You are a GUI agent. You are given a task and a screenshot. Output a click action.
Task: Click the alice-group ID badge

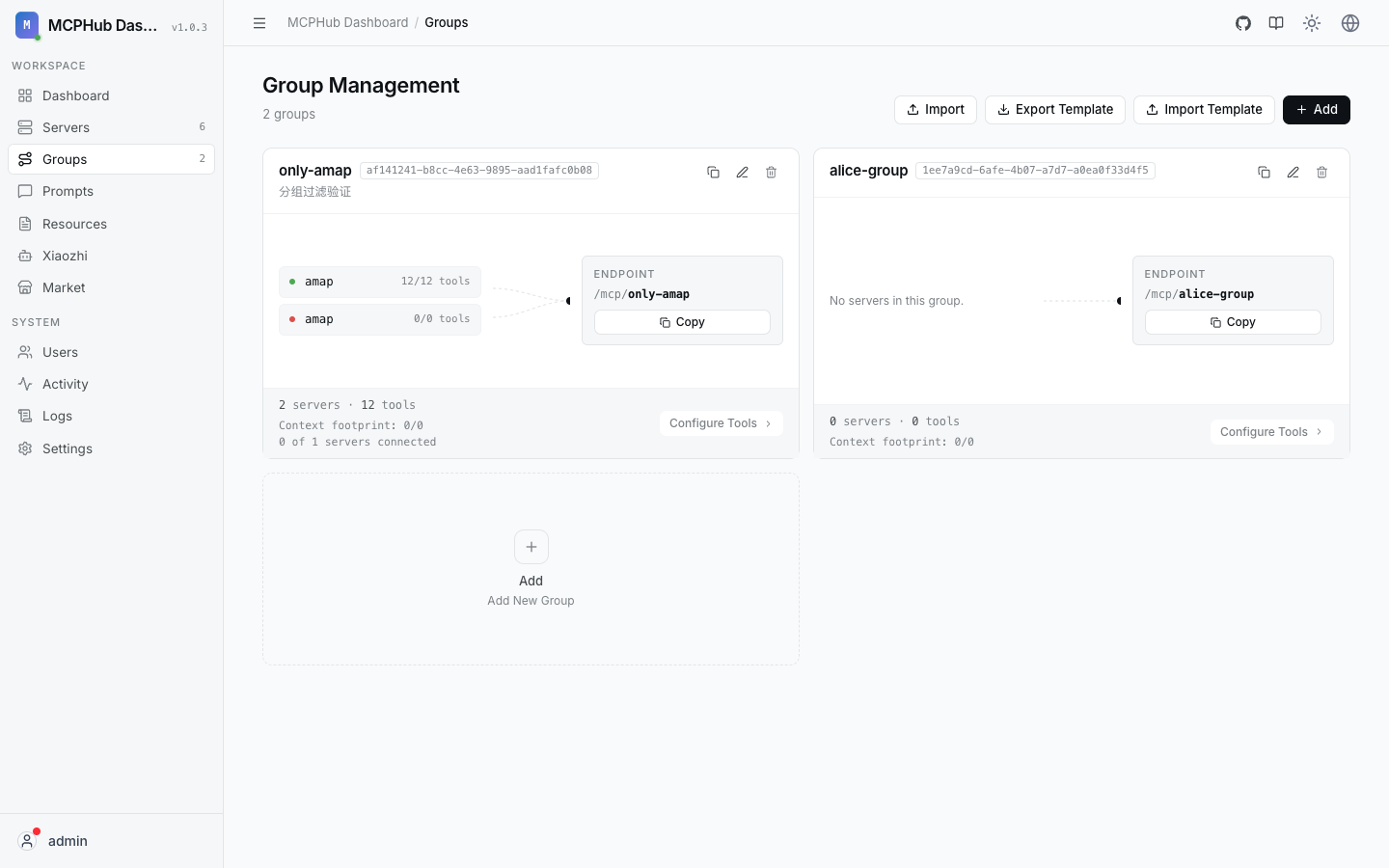coord(1035,171)
